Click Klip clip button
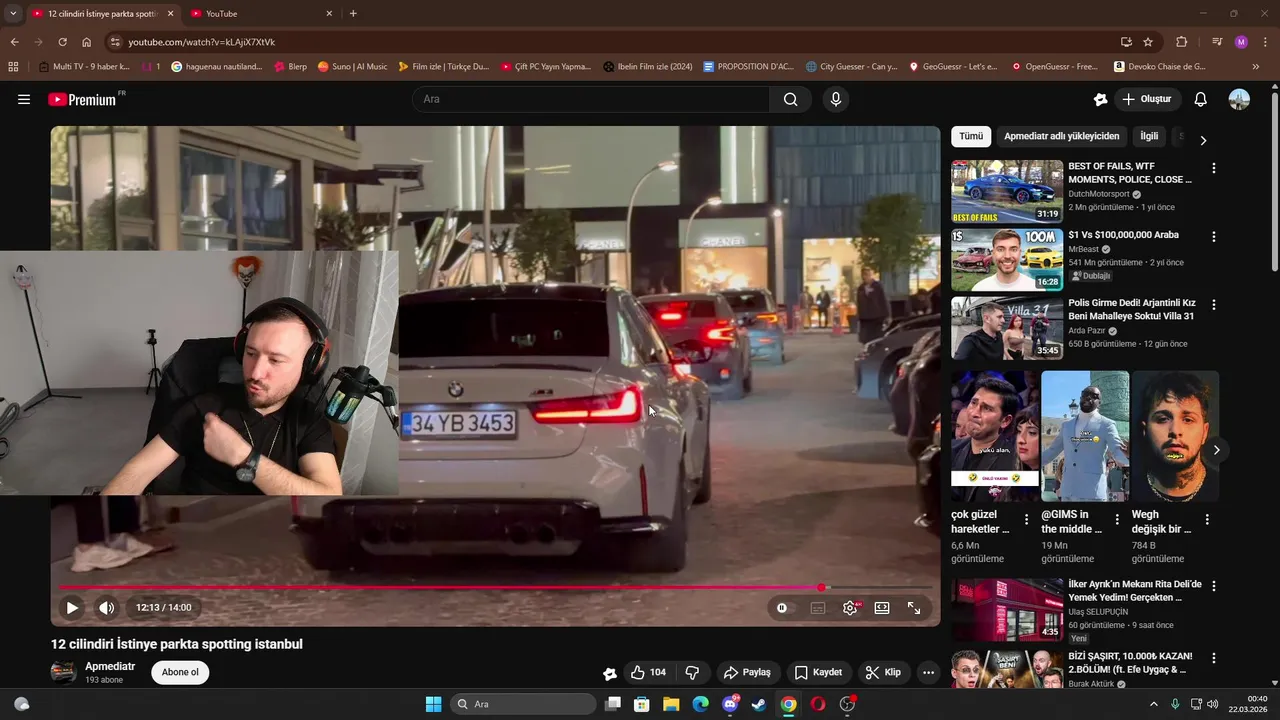This screenshot has width=1280, height=720. [x=883, y=672]
